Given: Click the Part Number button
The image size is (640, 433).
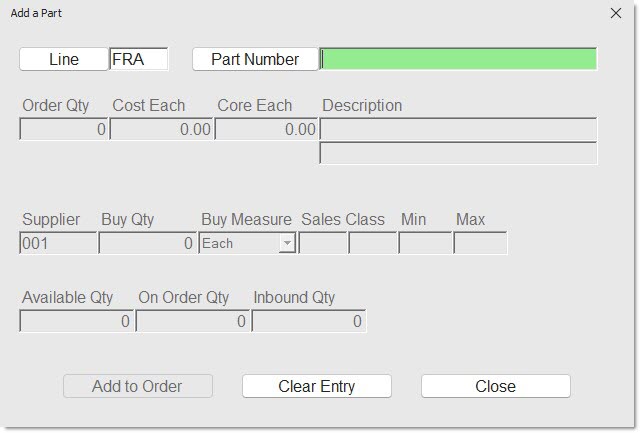Looking at the screenshot, I should [x=255, y=59].
